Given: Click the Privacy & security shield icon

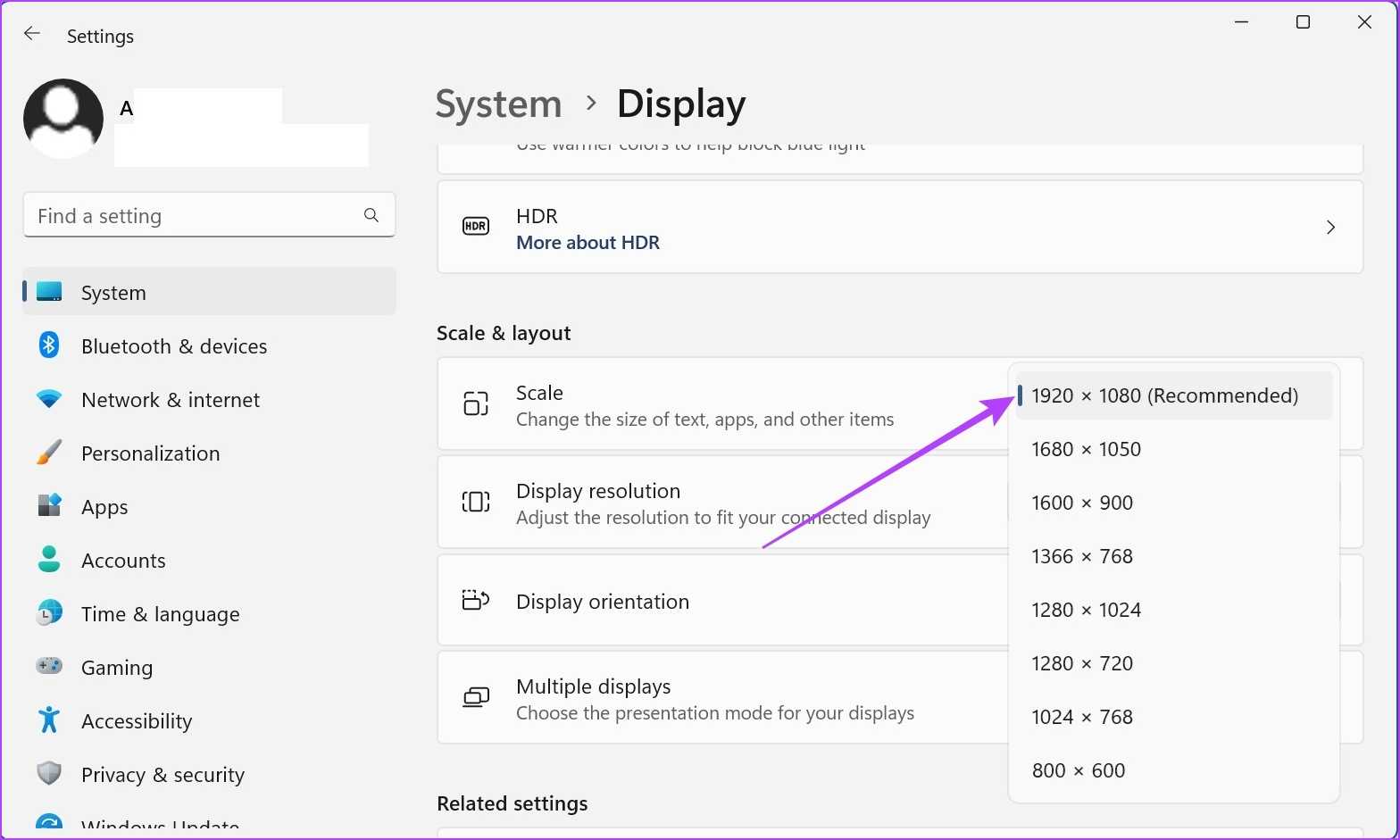Looking at the screenshot, I should pyautogui.click(x=49, y=773).
